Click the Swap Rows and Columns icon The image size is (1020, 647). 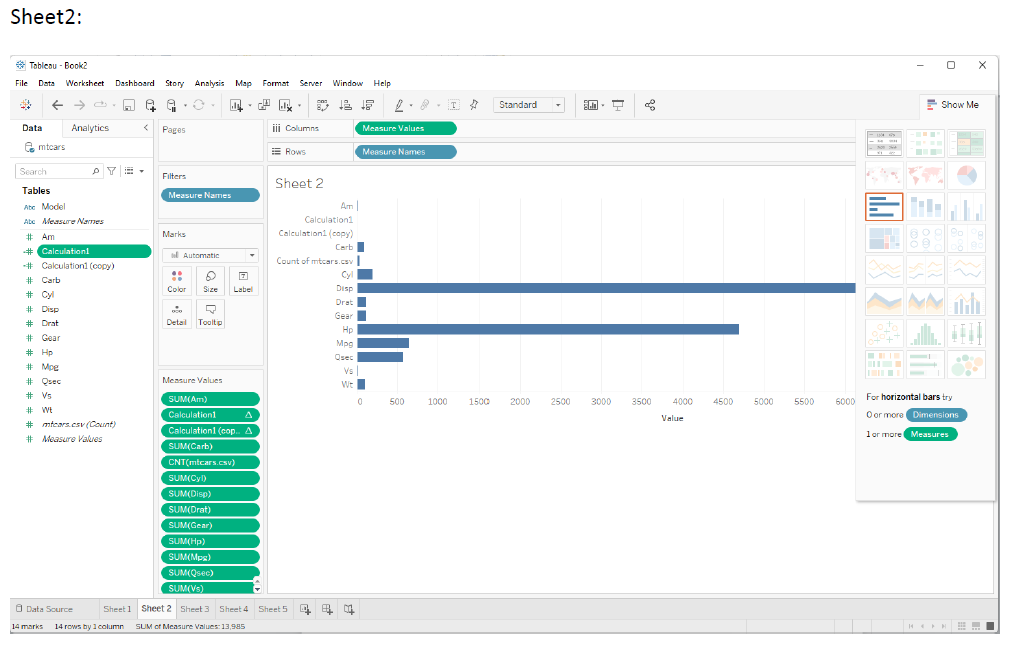[x=323, y=105]
